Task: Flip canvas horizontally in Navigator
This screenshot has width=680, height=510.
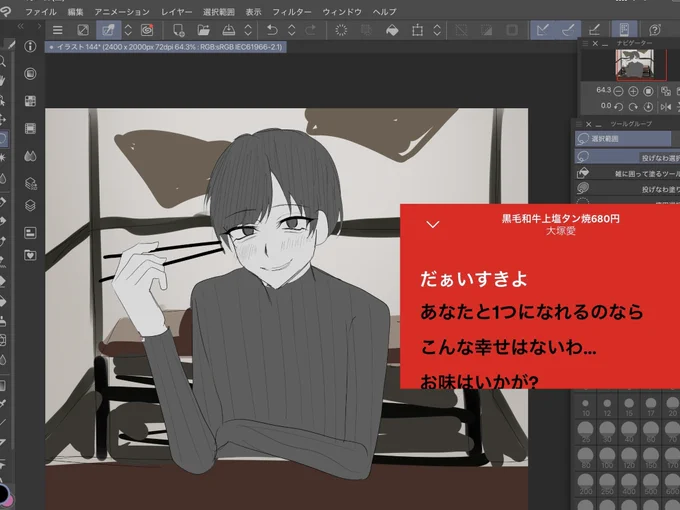Action: (666, 107)
